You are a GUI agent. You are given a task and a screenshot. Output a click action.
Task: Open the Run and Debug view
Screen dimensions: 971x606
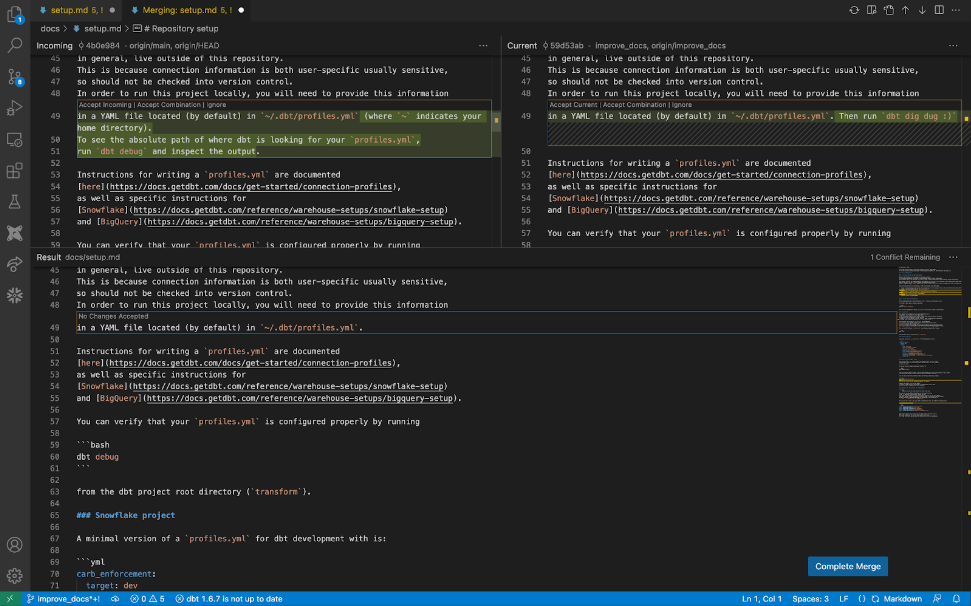pos(14,108)
